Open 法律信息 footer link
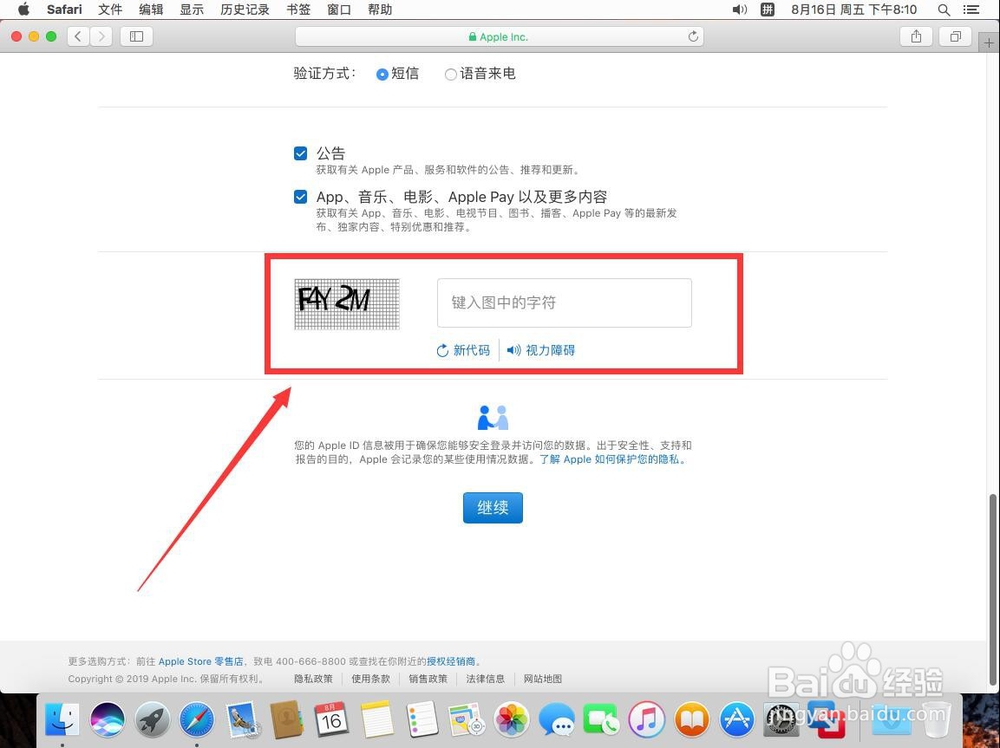 (485, 678)
